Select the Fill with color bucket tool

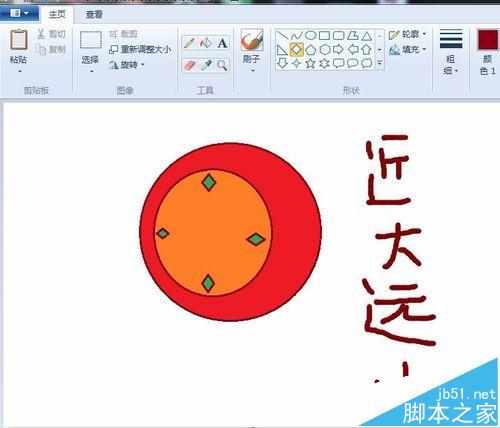206,43
